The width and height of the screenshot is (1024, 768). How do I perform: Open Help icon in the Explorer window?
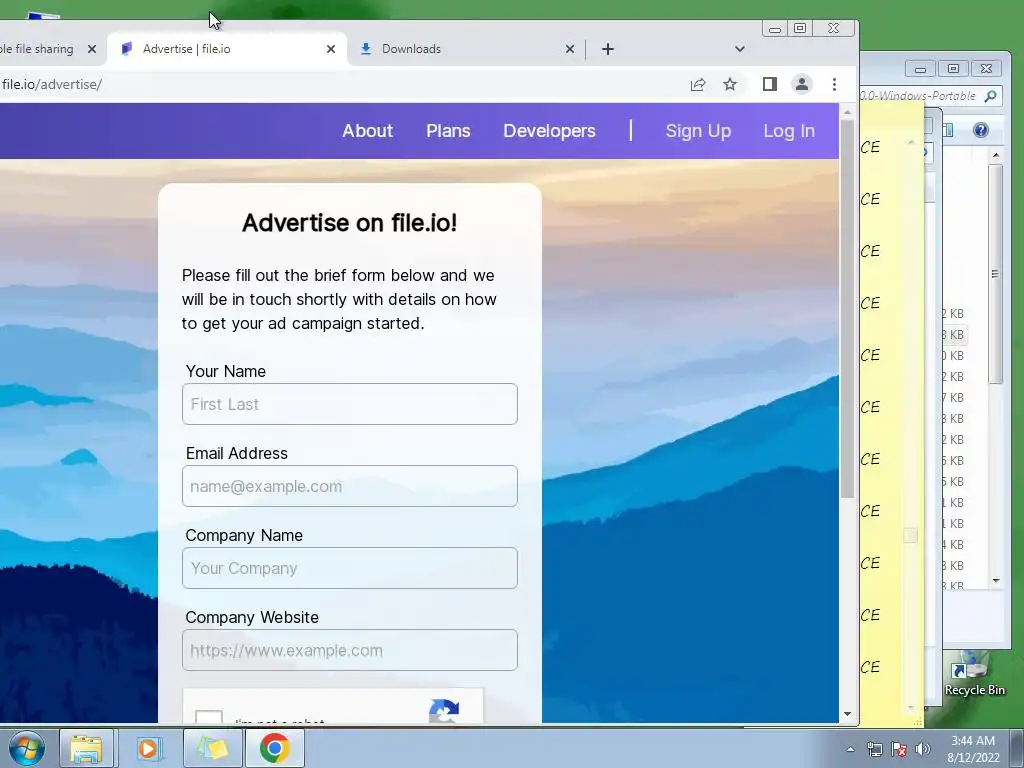pos(980,130)
